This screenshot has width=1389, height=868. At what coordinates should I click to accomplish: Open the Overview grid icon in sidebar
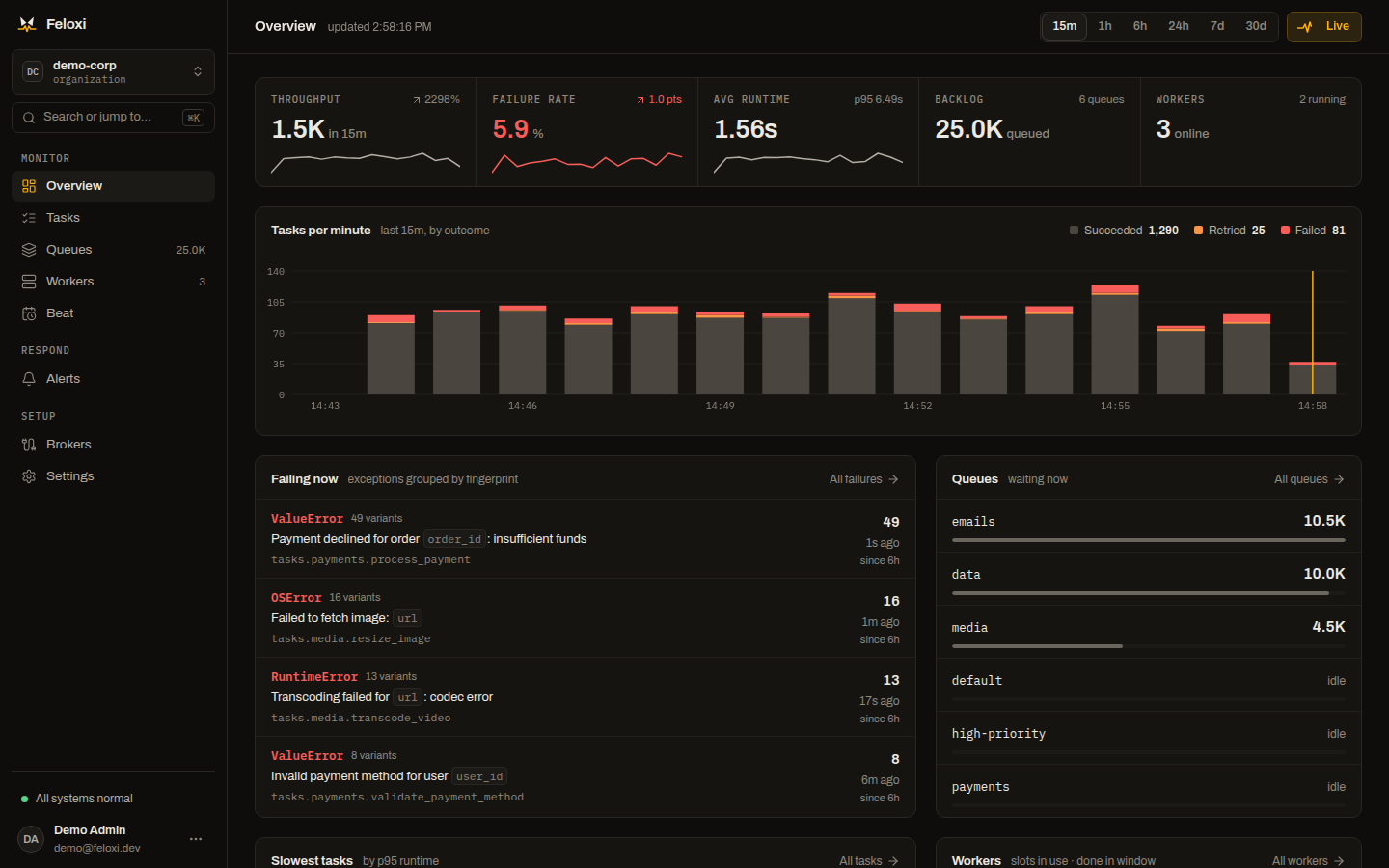pyautogui.click(x=29, y=186)
